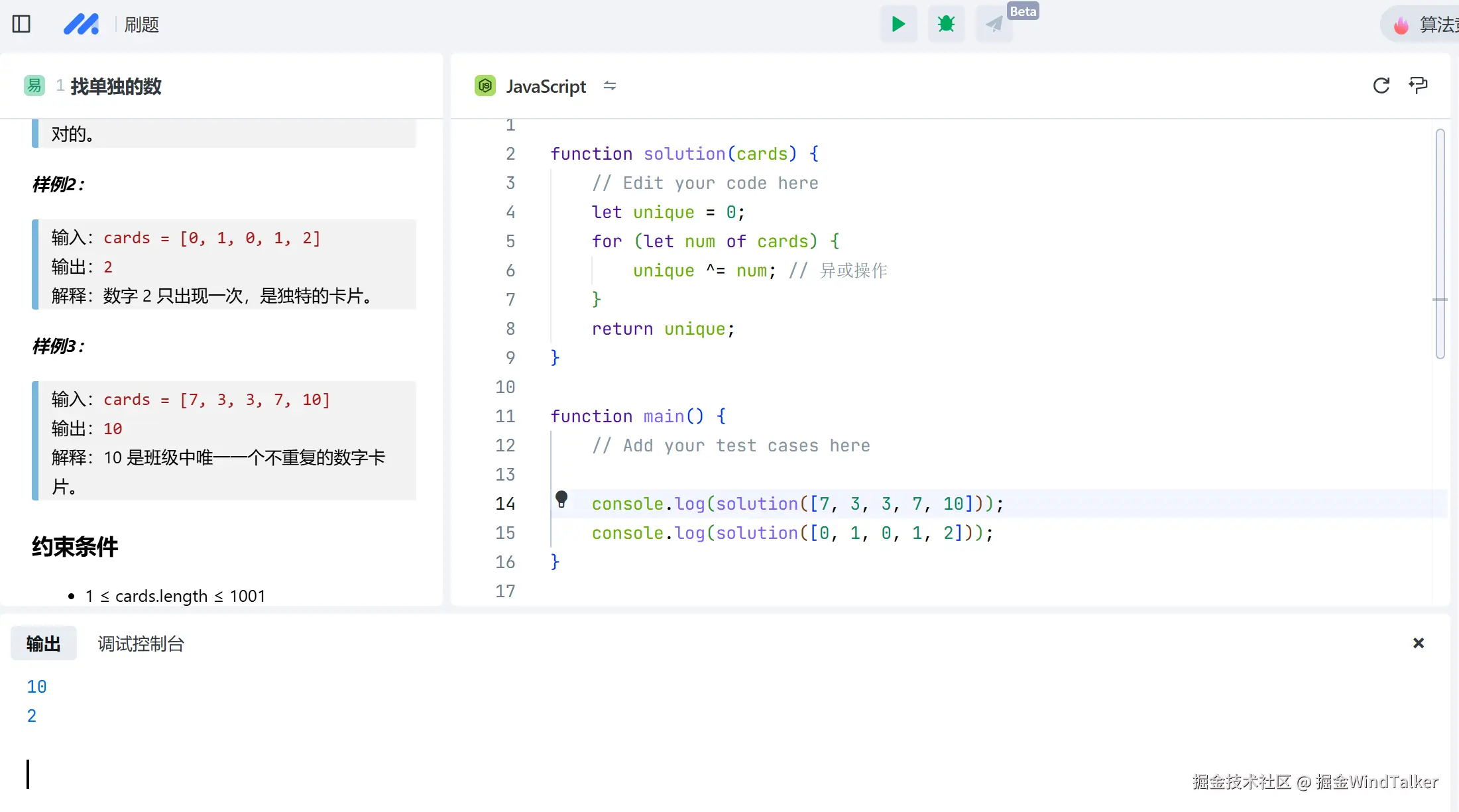1459x812 pixels.
Task: Click sample input 'cards = [7, 3, 3, 7, 10]'
Action: pyautogui.click(x=217, y=400)
